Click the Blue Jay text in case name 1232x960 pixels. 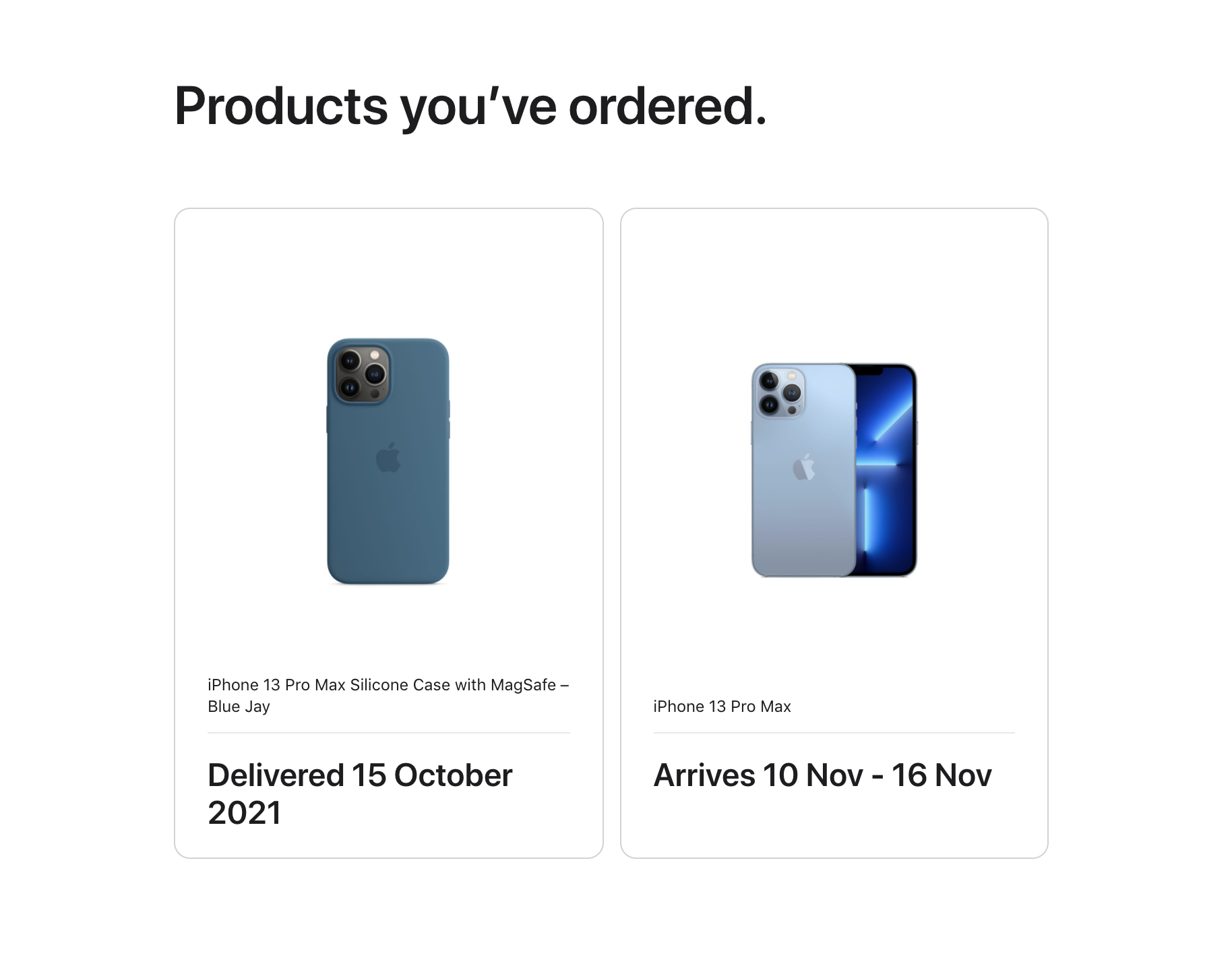[239, 707]
